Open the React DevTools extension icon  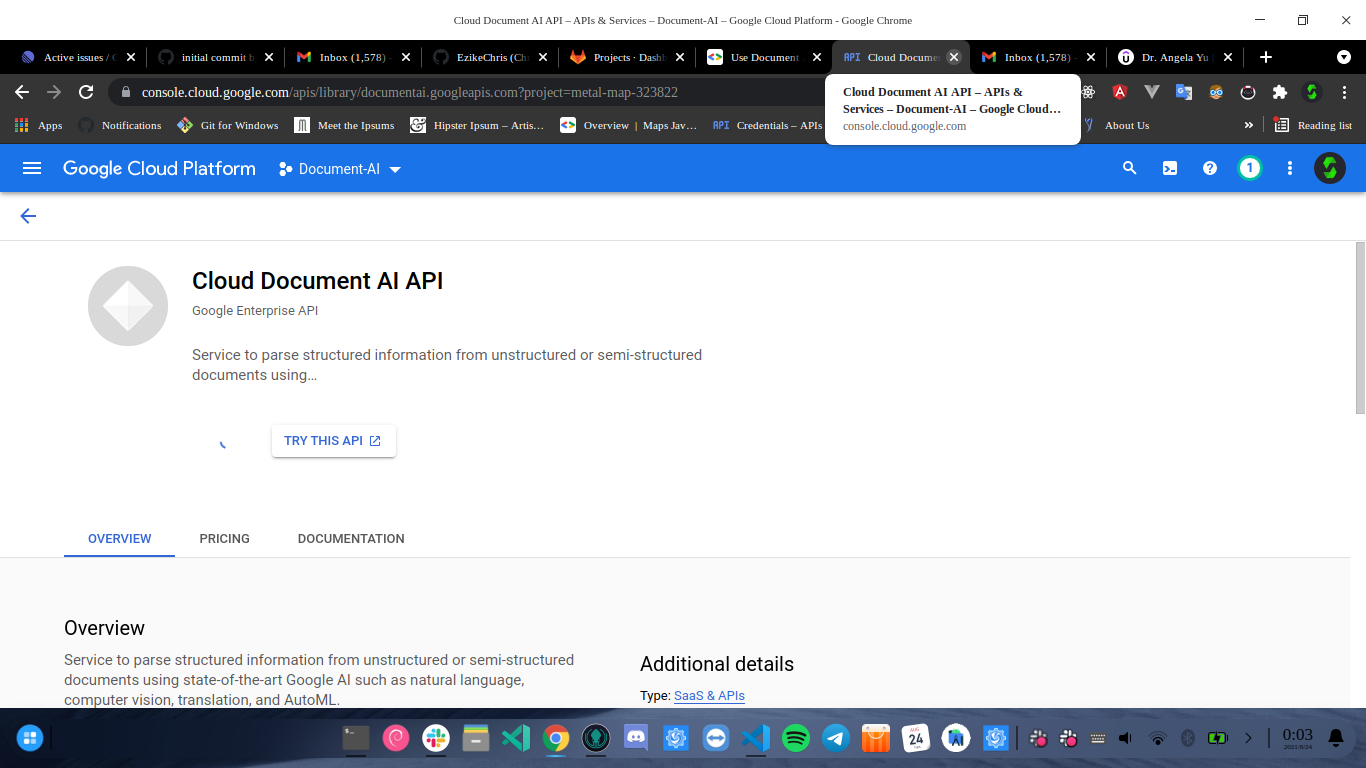[x=1088, y=92]
